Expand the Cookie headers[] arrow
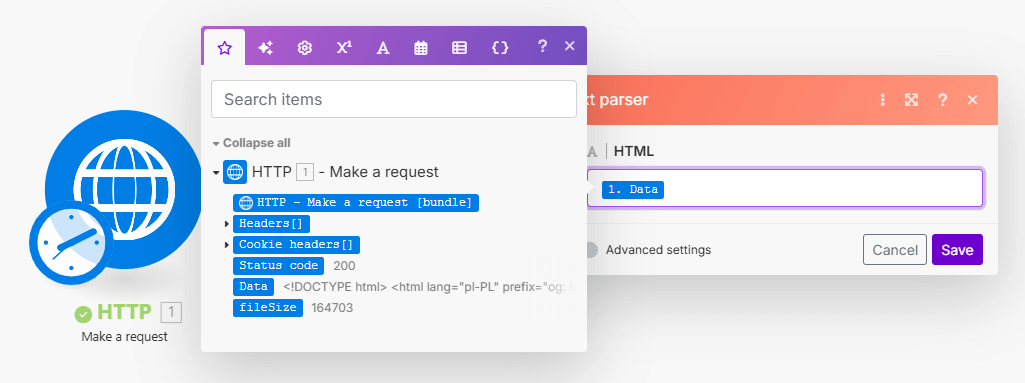This screenshot has height=383, width=1025. click(x=226, y=245)
